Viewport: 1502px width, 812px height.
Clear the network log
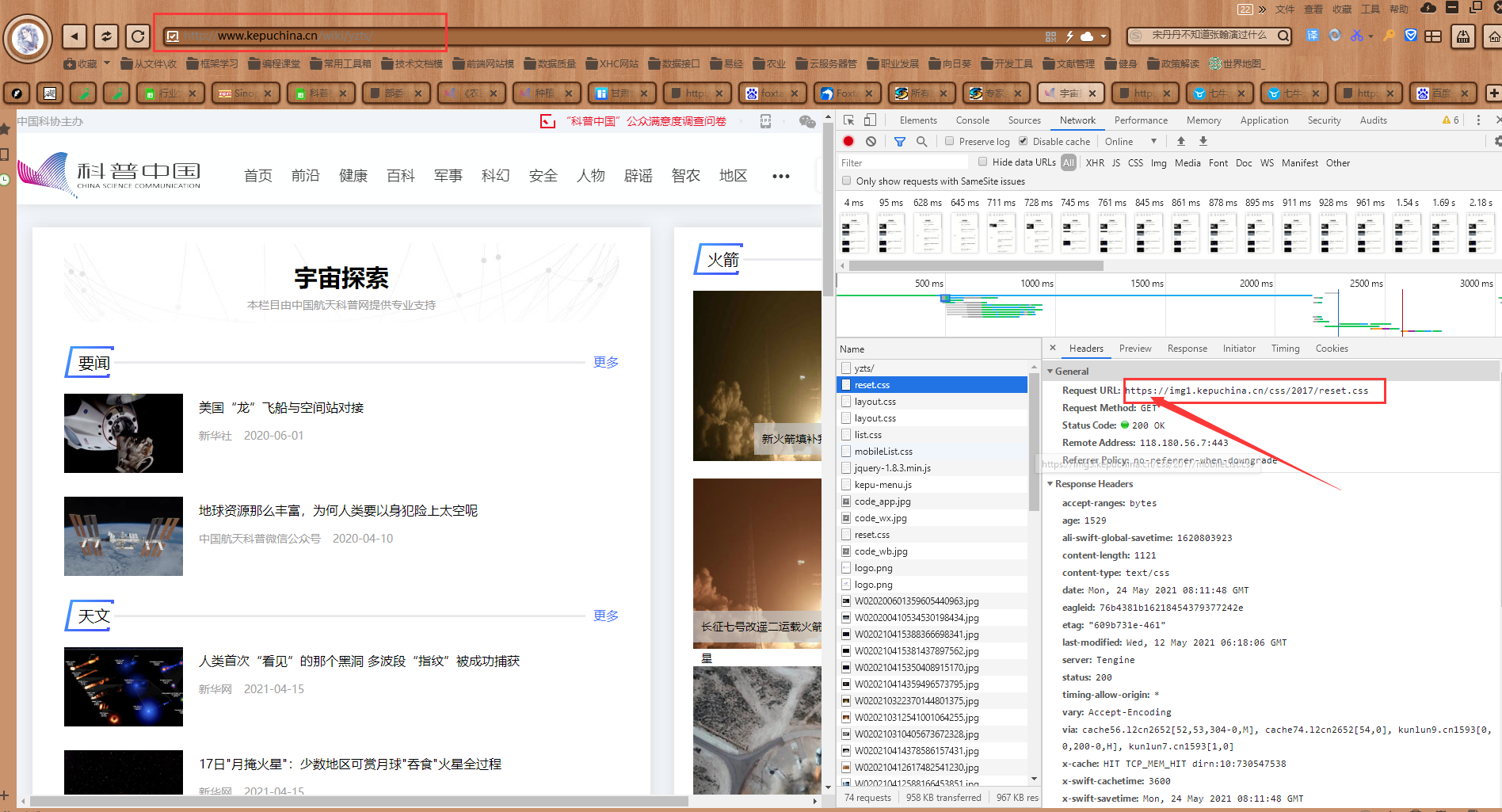pyautogui.click(x=871, y=141)
